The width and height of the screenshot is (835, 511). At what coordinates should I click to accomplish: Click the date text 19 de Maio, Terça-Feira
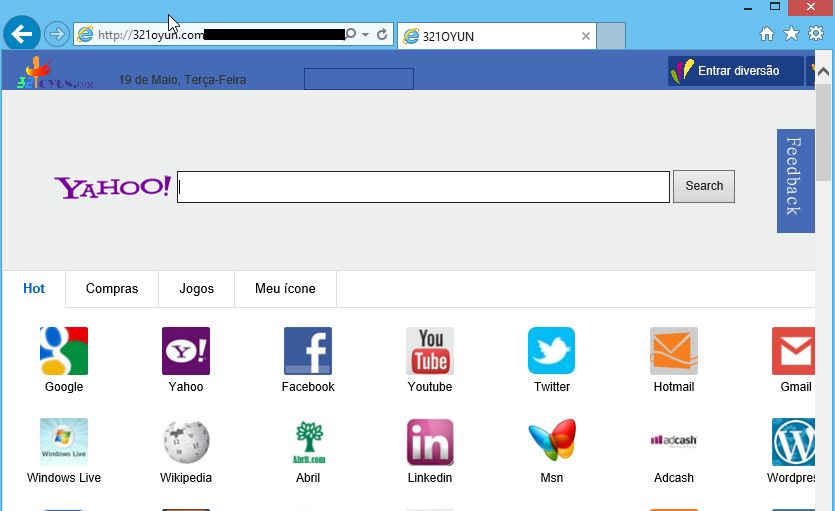(182, 80)
